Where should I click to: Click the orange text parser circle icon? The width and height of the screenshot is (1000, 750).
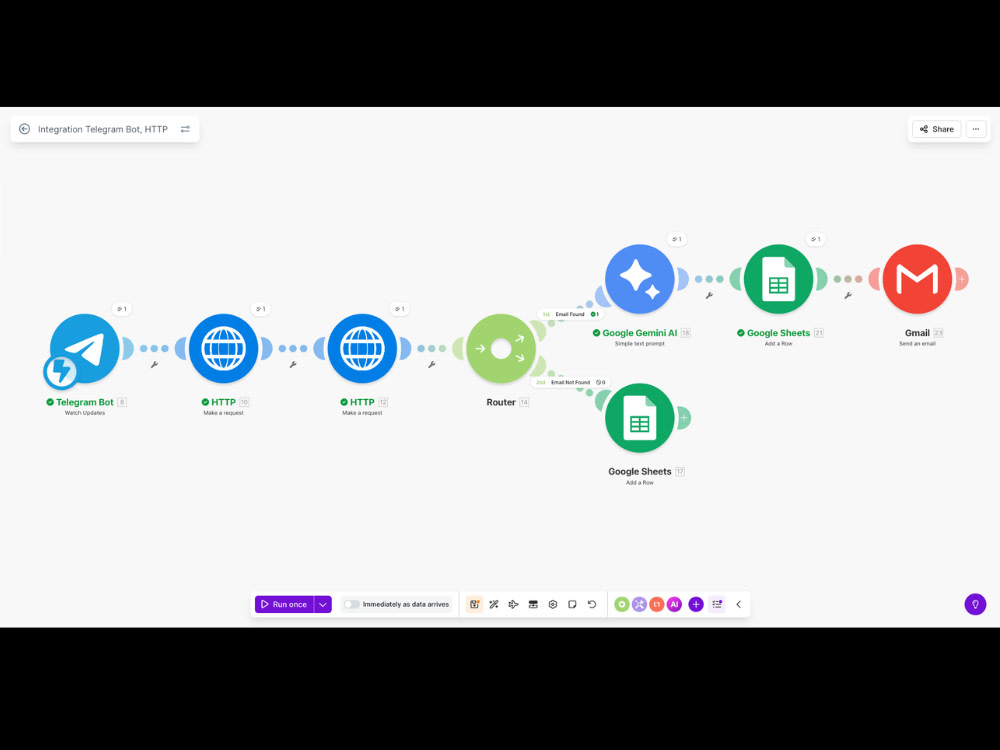tap(657, 604)
